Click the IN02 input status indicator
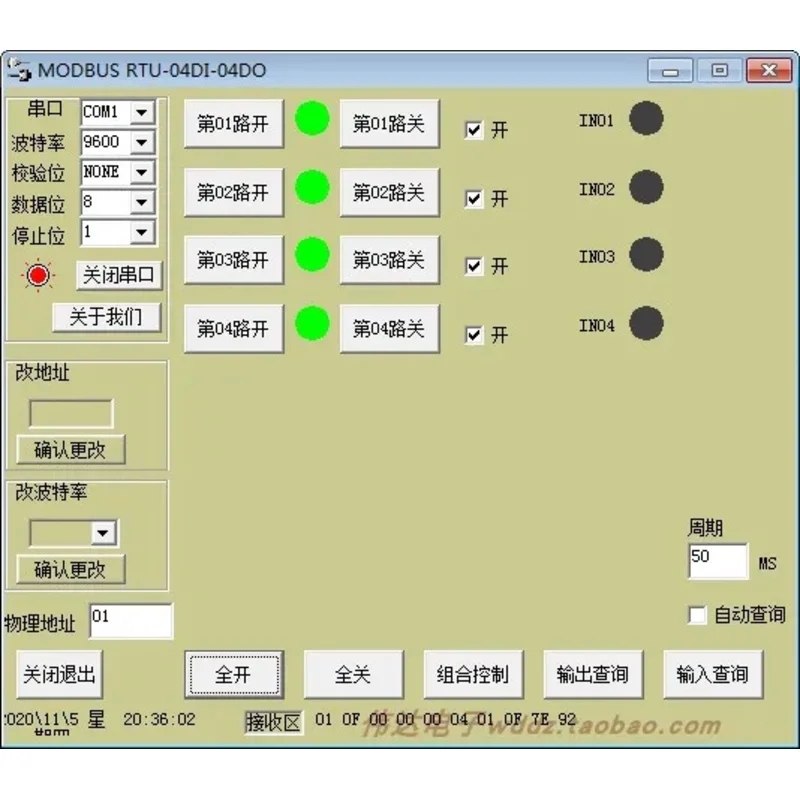The height and width of the screenshot is (800, 800). [646, 187]
